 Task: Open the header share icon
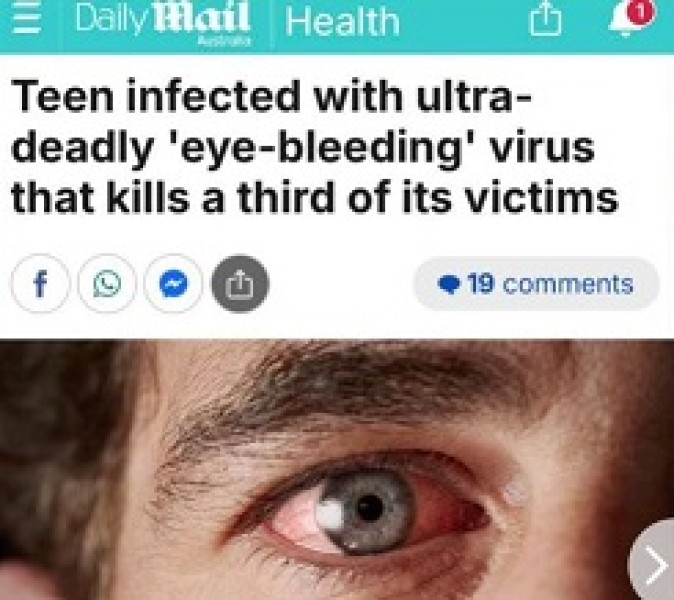pos(545,20)
